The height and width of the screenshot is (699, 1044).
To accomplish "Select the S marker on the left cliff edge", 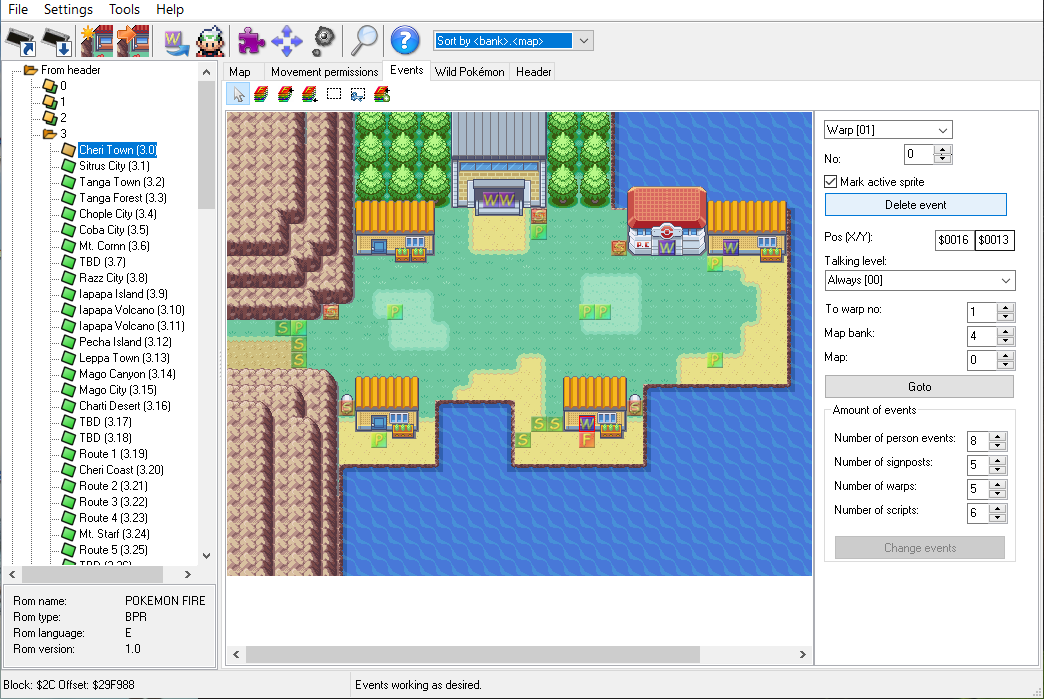I will click(x=331, y=311).
